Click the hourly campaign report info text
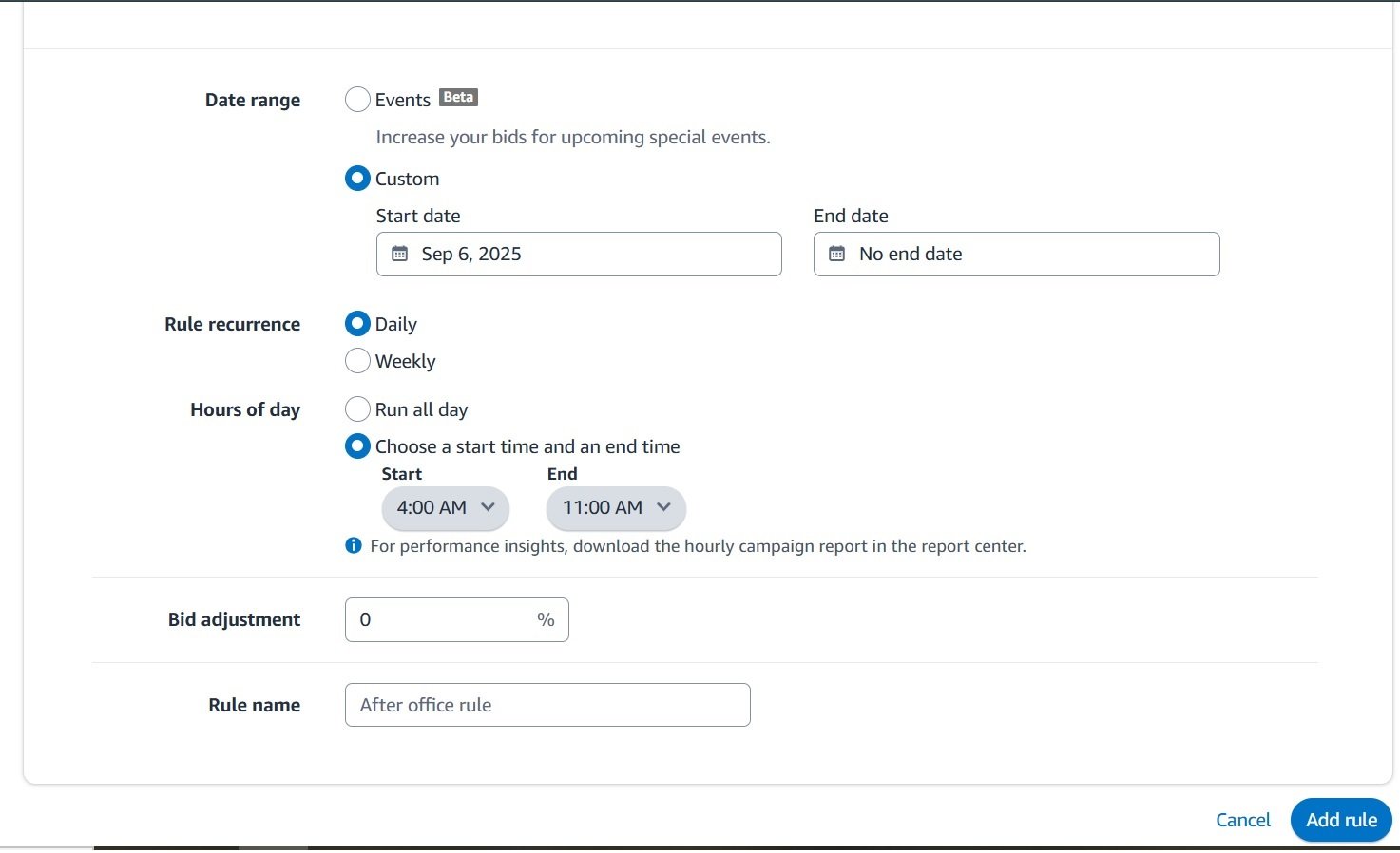Image resolution: width=1400 pixels, height=853 pixels. [x=699, y=546]
